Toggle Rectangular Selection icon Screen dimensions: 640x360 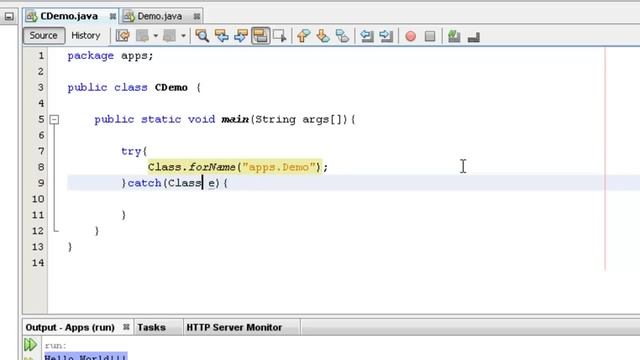280,36
